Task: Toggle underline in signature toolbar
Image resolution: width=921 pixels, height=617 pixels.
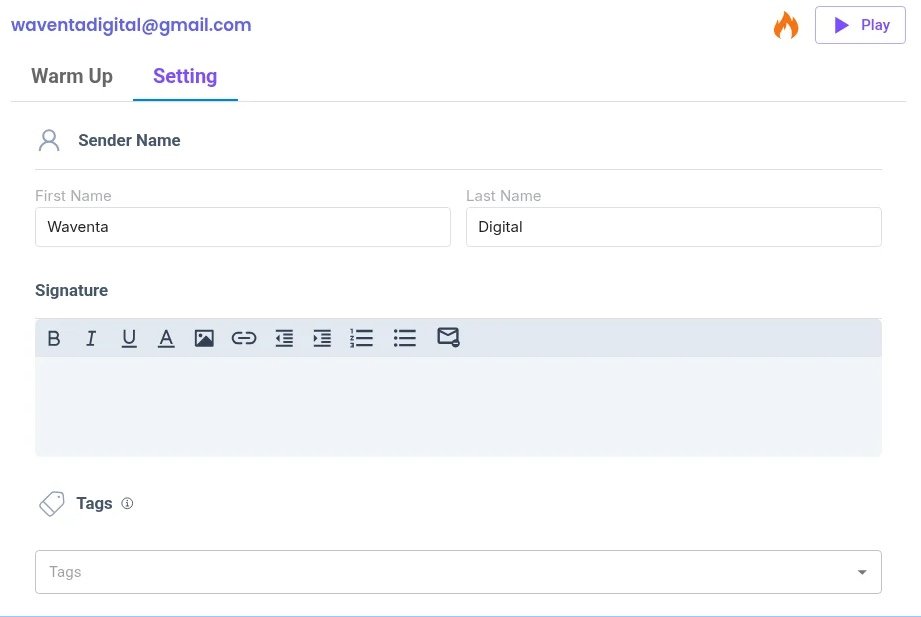Action: (129, 339)
